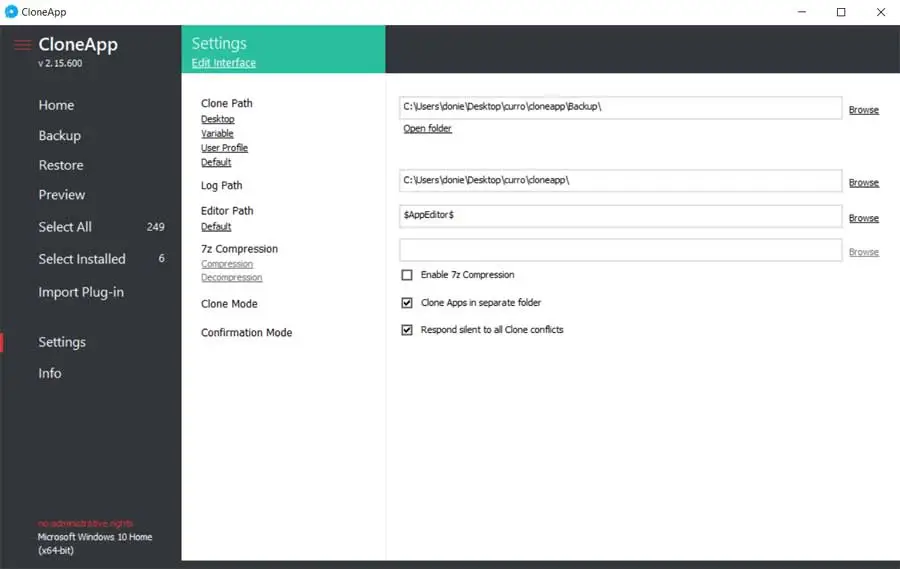Click the Editor Path label
The height and width of the screenshot is (569, 900).
(x=227, y=211)
